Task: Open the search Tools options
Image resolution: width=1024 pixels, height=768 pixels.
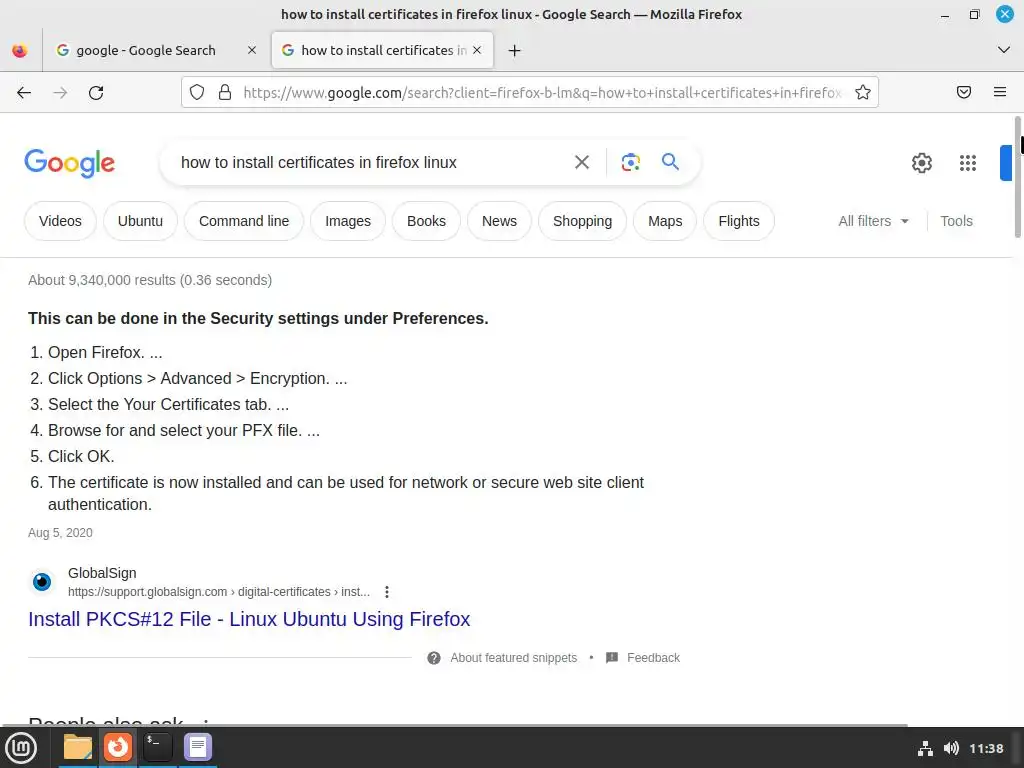Action: 956,221
